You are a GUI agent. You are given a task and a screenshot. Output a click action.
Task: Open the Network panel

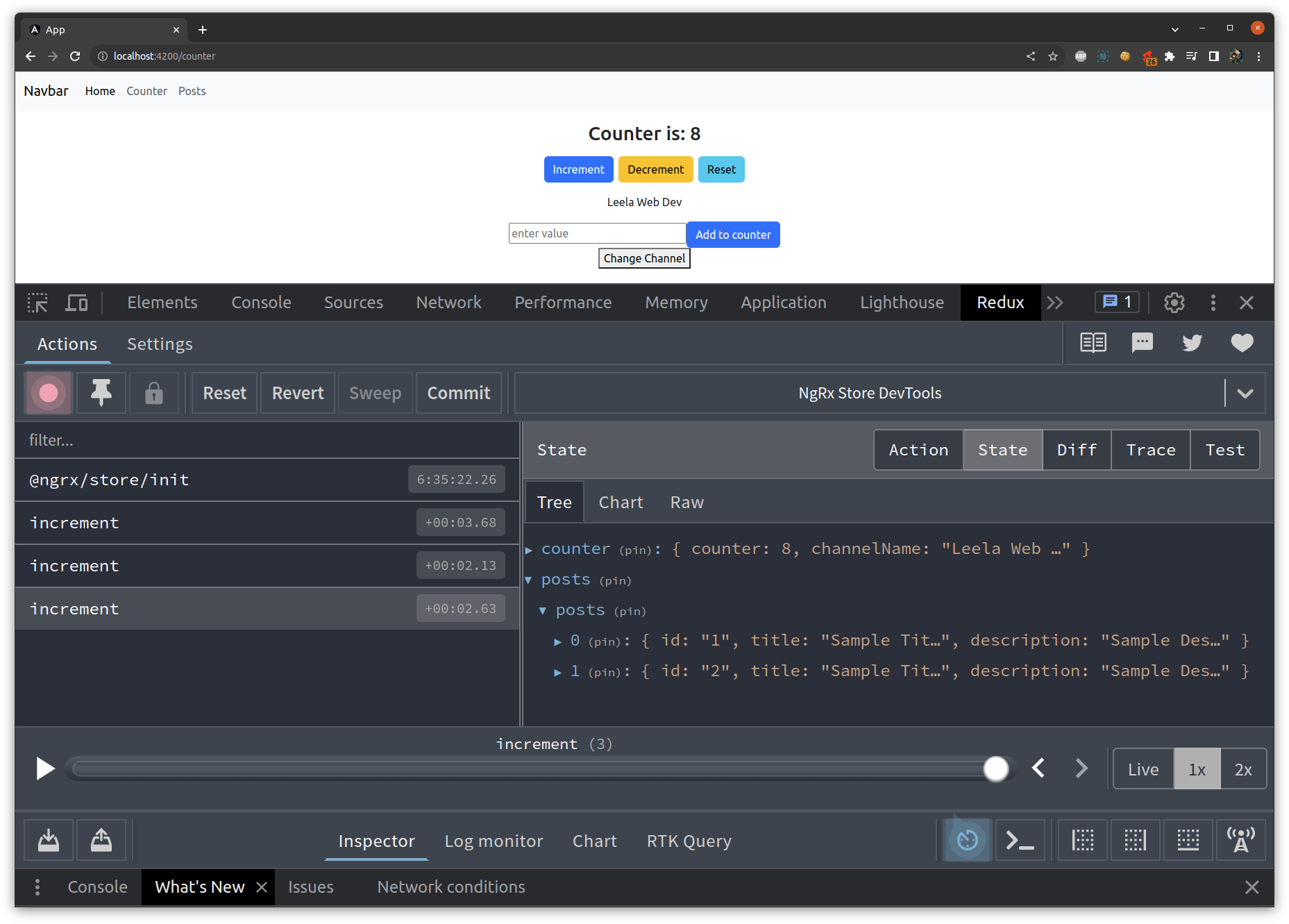click(448, 302)
